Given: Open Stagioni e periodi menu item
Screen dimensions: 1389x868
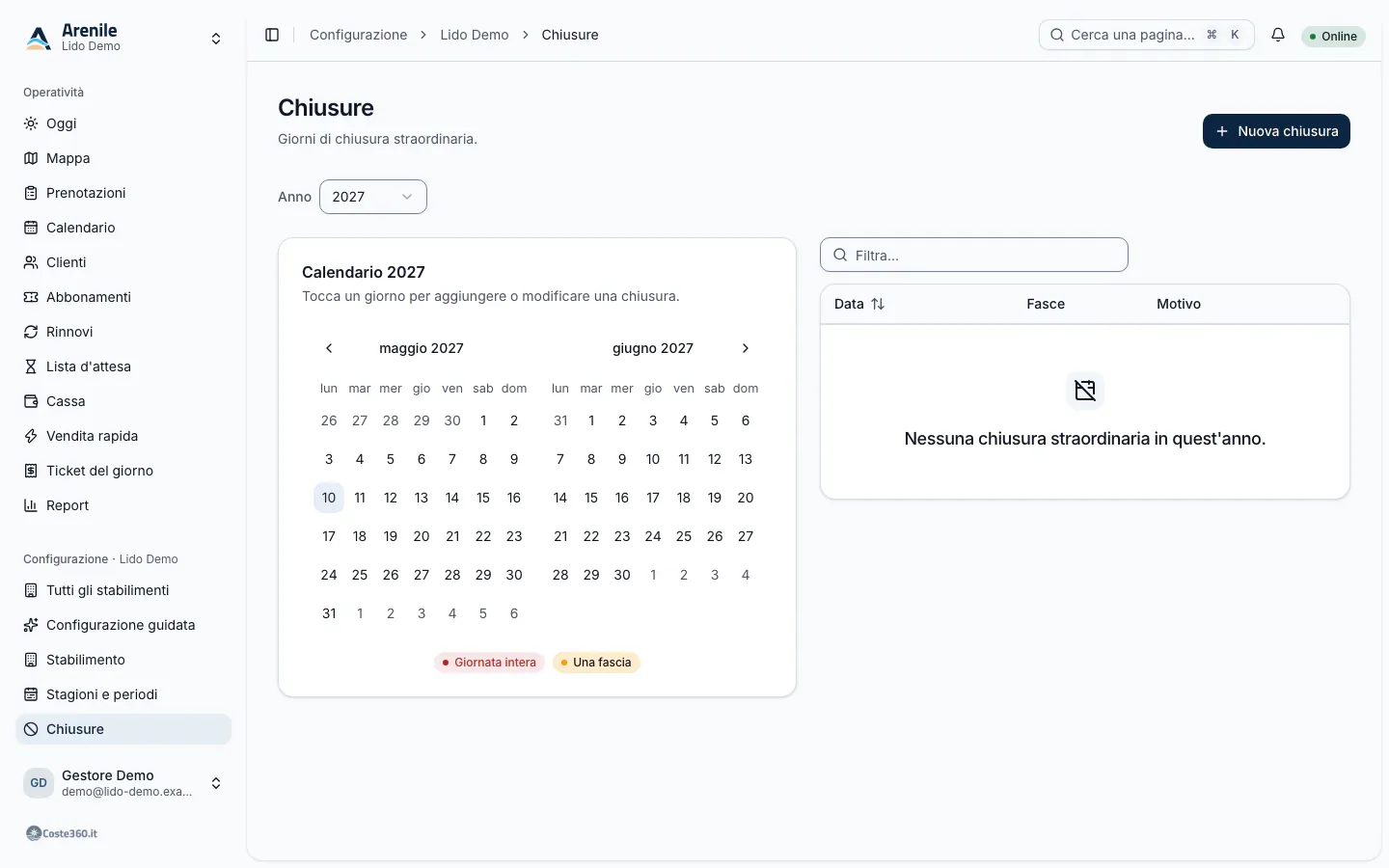Looking at the screenshot, I should (123, 694).
